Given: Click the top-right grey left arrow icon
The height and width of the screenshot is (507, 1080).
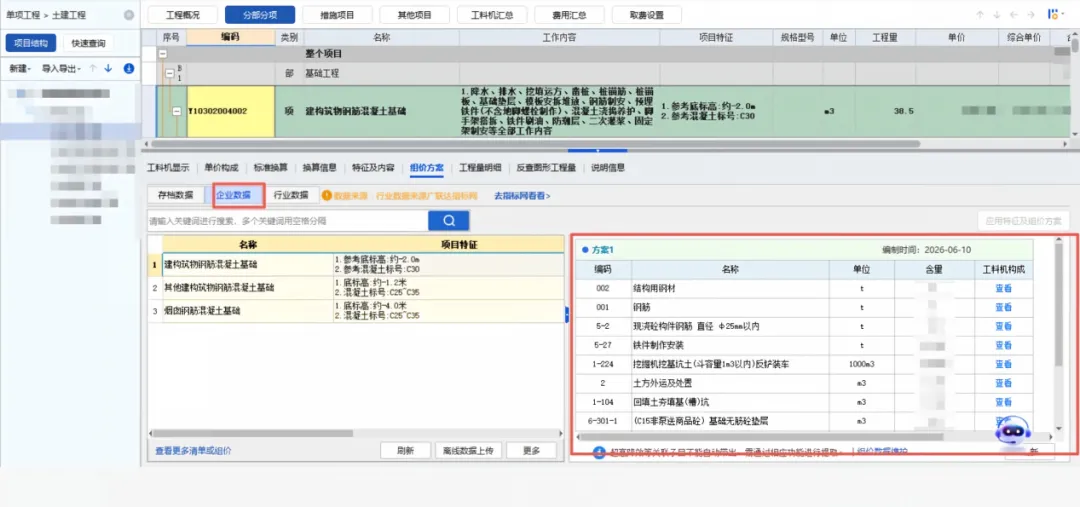Looking at the screenshot, I should (1014, 14).
